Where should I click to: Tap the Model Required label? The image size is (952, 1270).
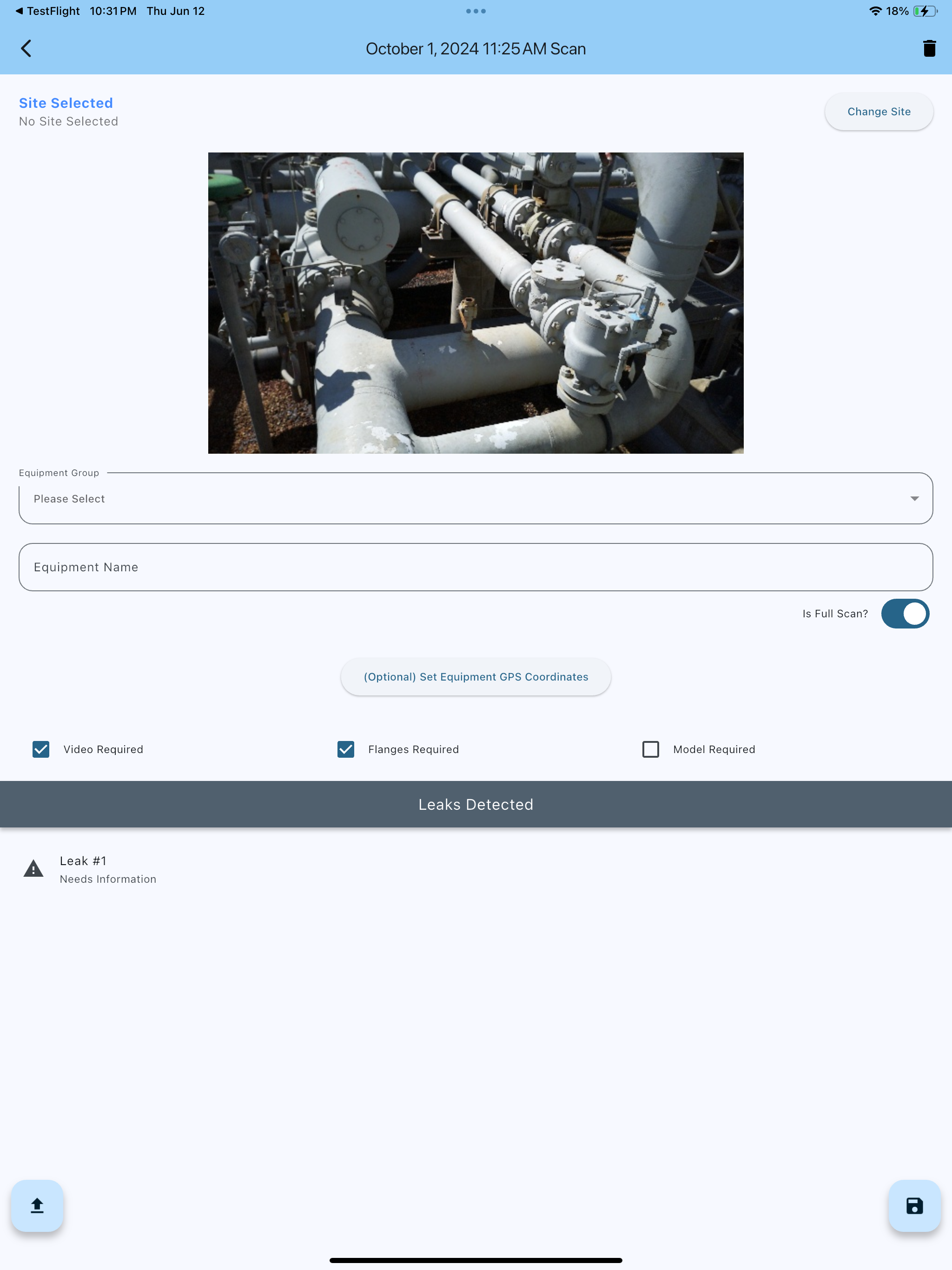point(714,749)
